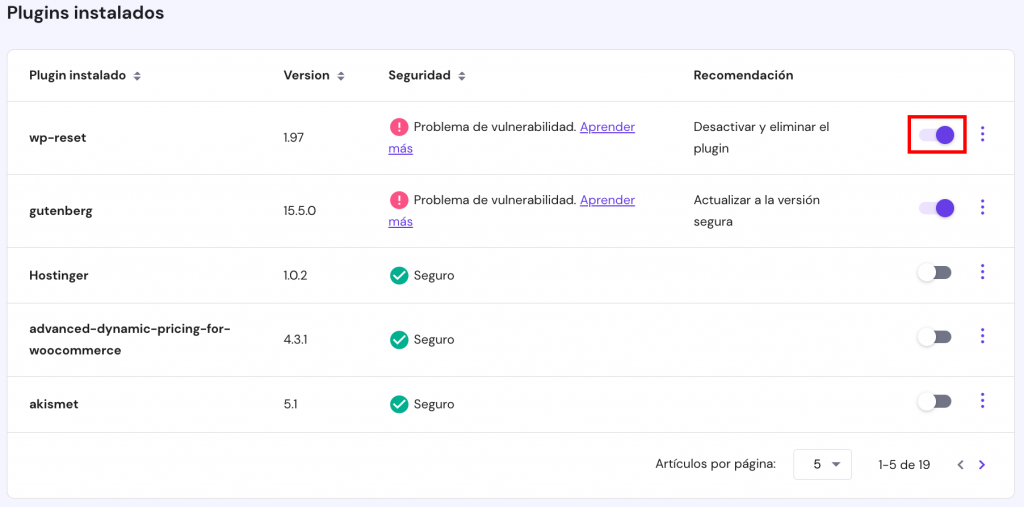1024x507 pixels.
Task: Open three-dot menu for Hostinger plugin
Action: point(983,272)
